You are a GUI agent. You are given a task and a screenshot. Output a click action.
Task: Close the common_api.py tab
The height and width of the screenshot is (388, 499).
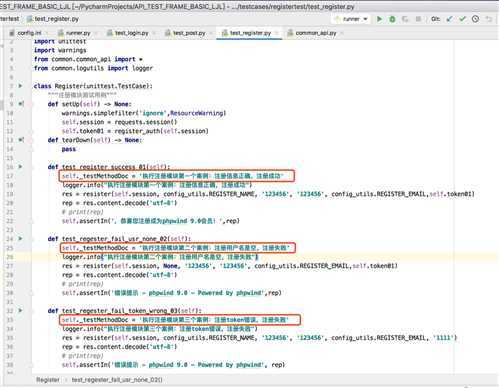(x=342, y=33)
